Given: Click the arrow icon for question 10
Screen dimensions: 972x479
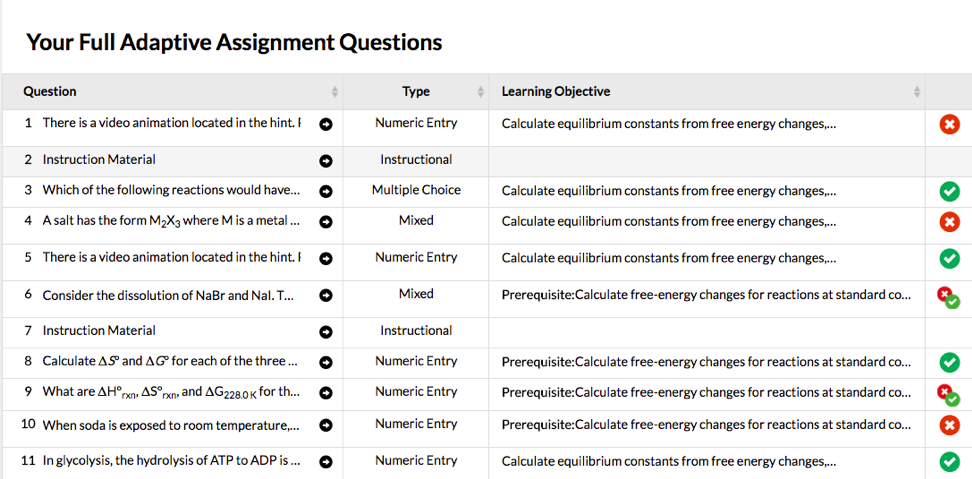Looking at the screenshot, I should click(x=325, y=425).
